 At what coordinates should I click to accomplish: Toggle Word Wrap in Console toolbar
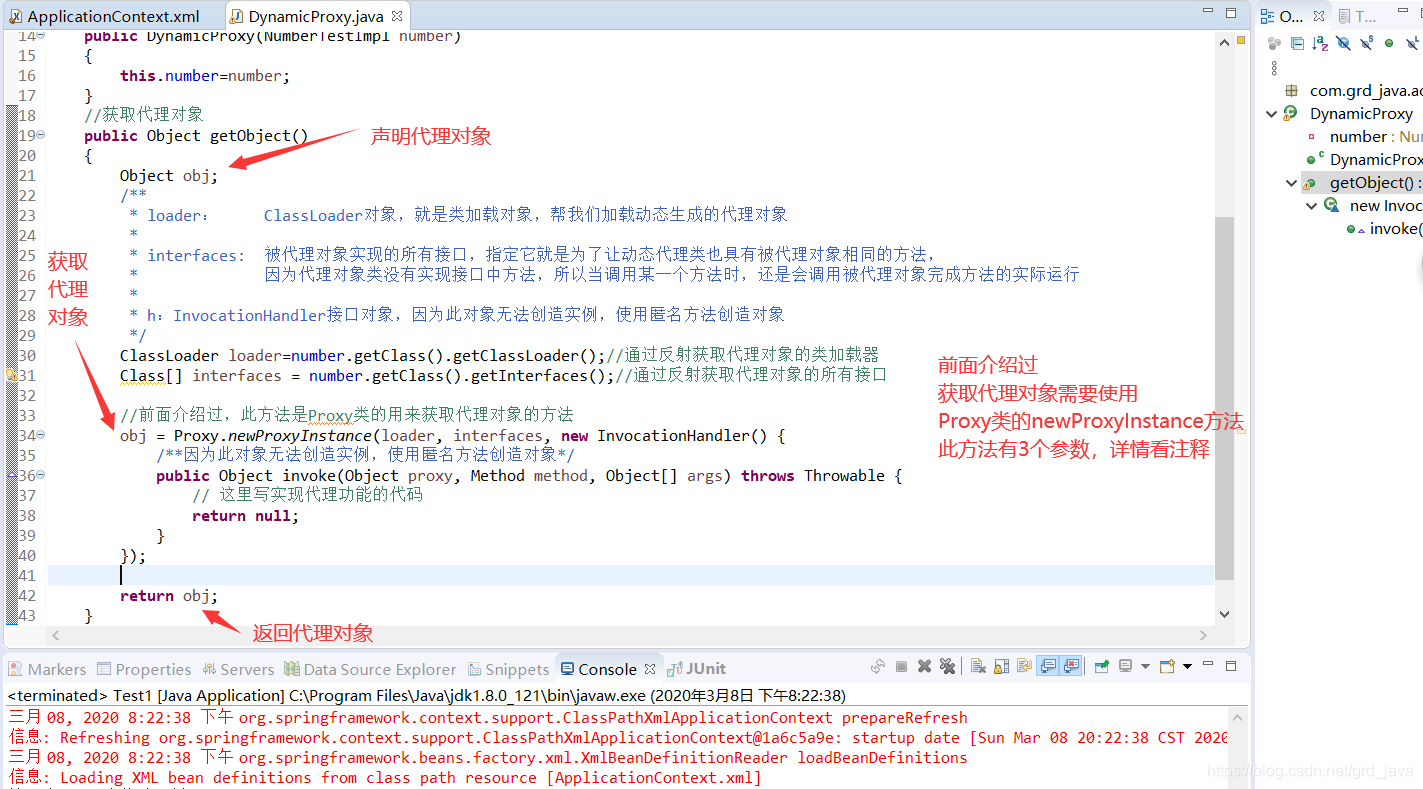[x=1024, y=666]
